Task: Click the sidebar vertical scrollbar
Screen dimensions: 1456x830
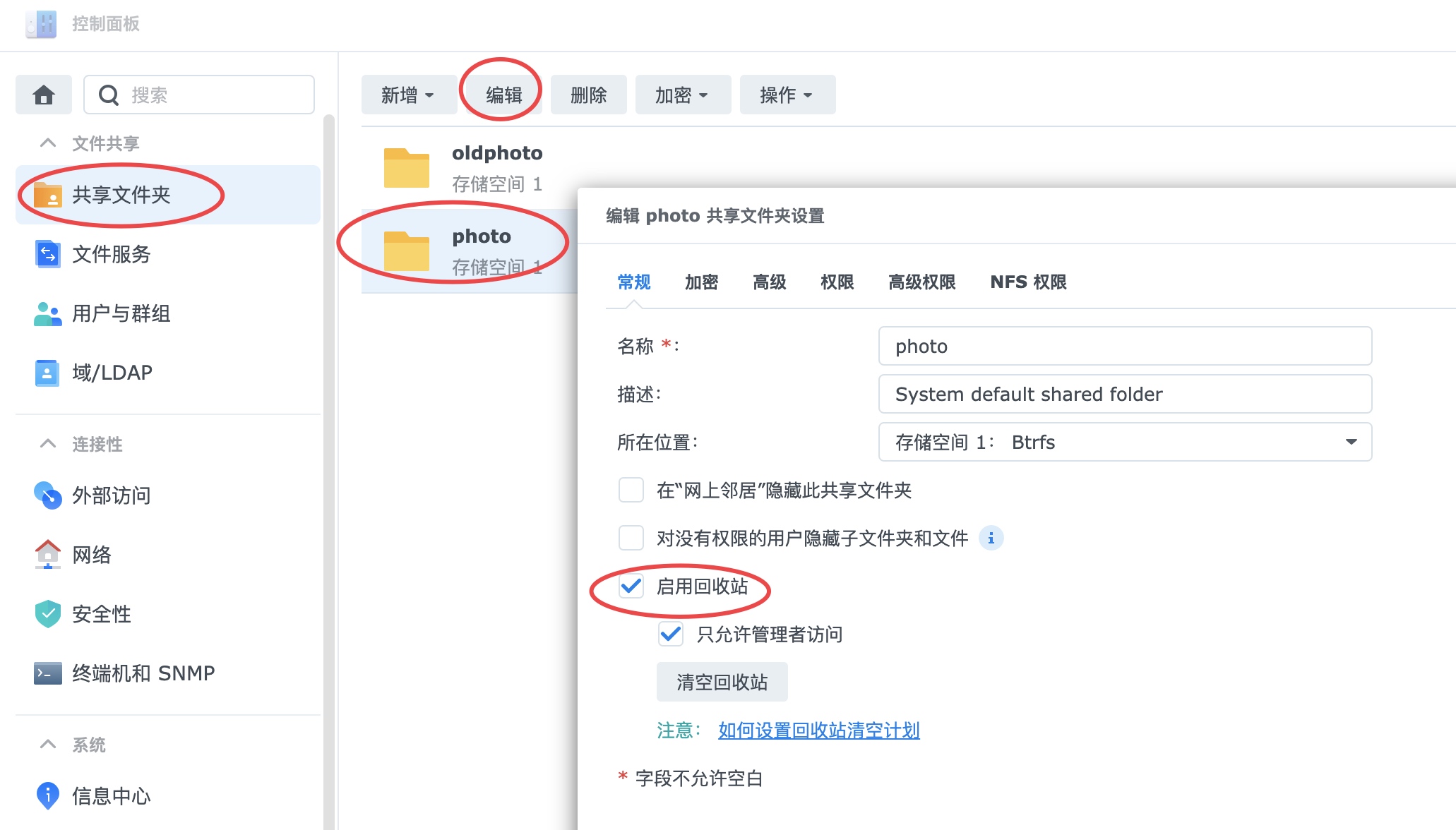Action: tap(329, 471)
